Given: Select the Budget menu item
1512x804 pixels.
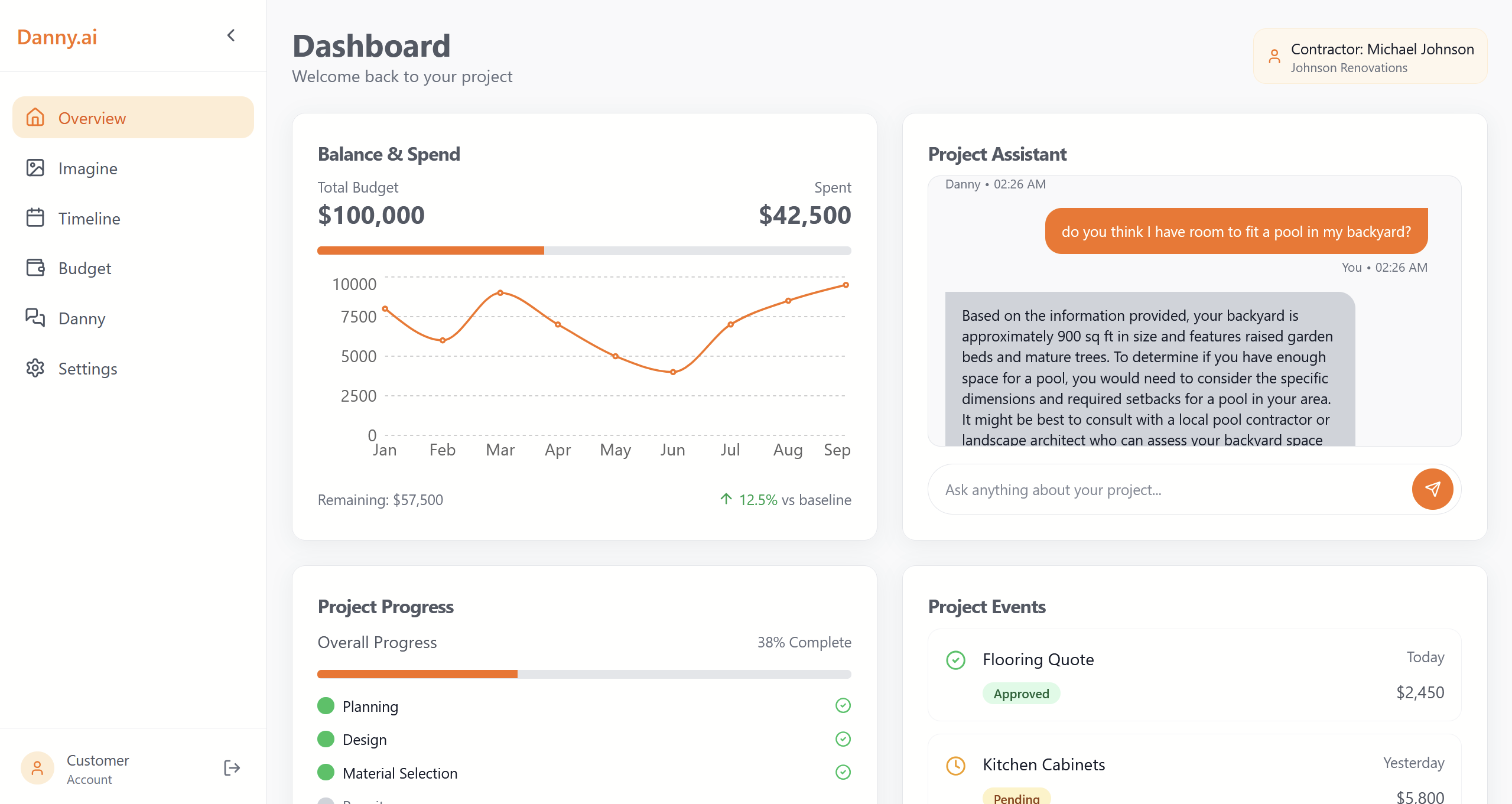Looking at the screenshot, I should [x=85, y=268].
